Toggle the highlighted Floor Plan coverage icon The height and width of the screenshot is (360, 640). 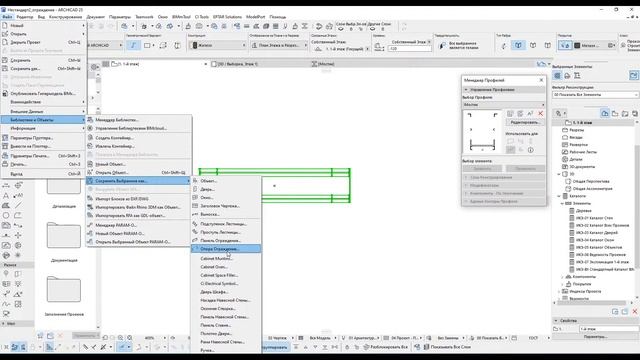[565, 45]
